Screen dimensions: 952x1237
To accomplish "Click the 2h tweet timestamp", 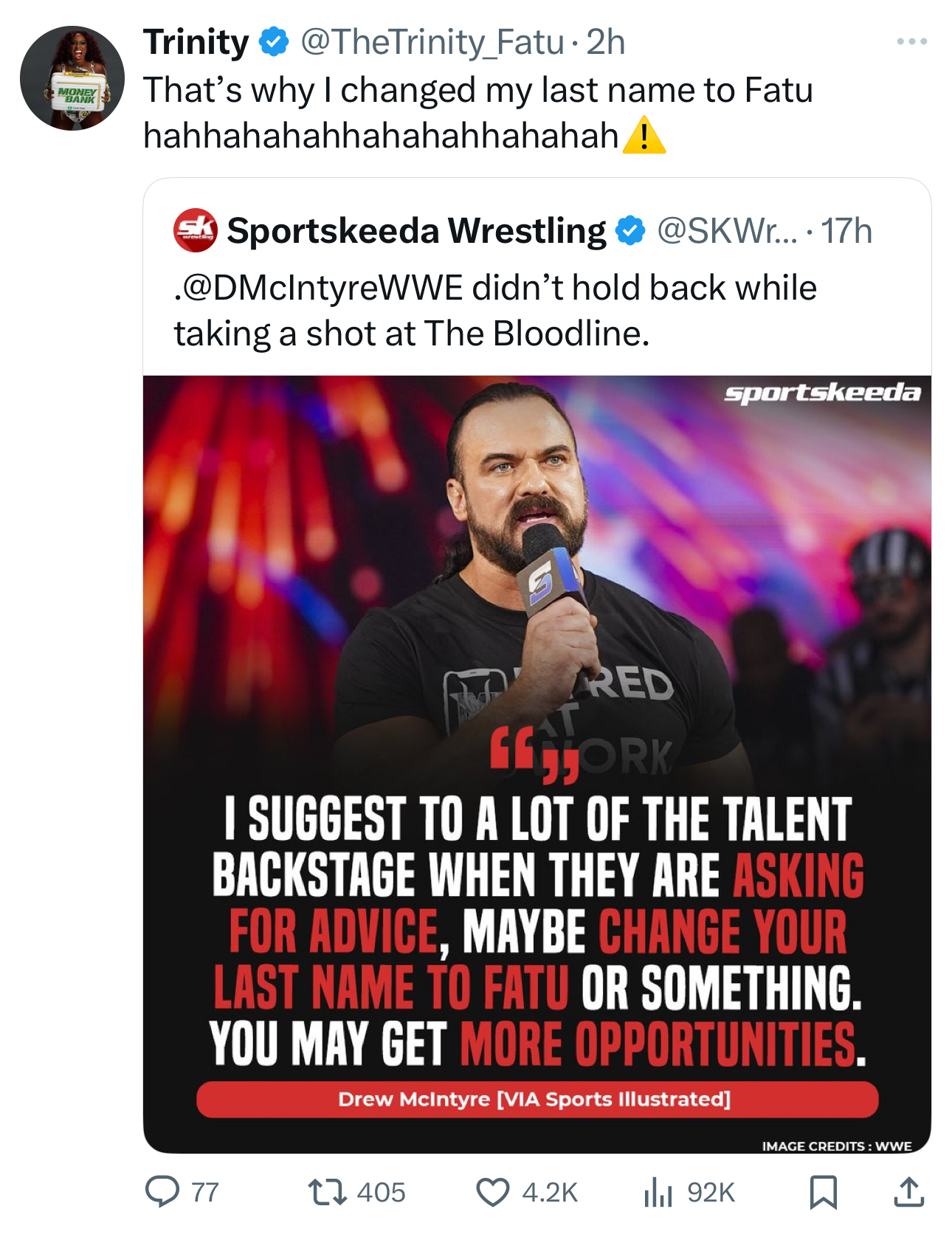I will click(606, 42).
